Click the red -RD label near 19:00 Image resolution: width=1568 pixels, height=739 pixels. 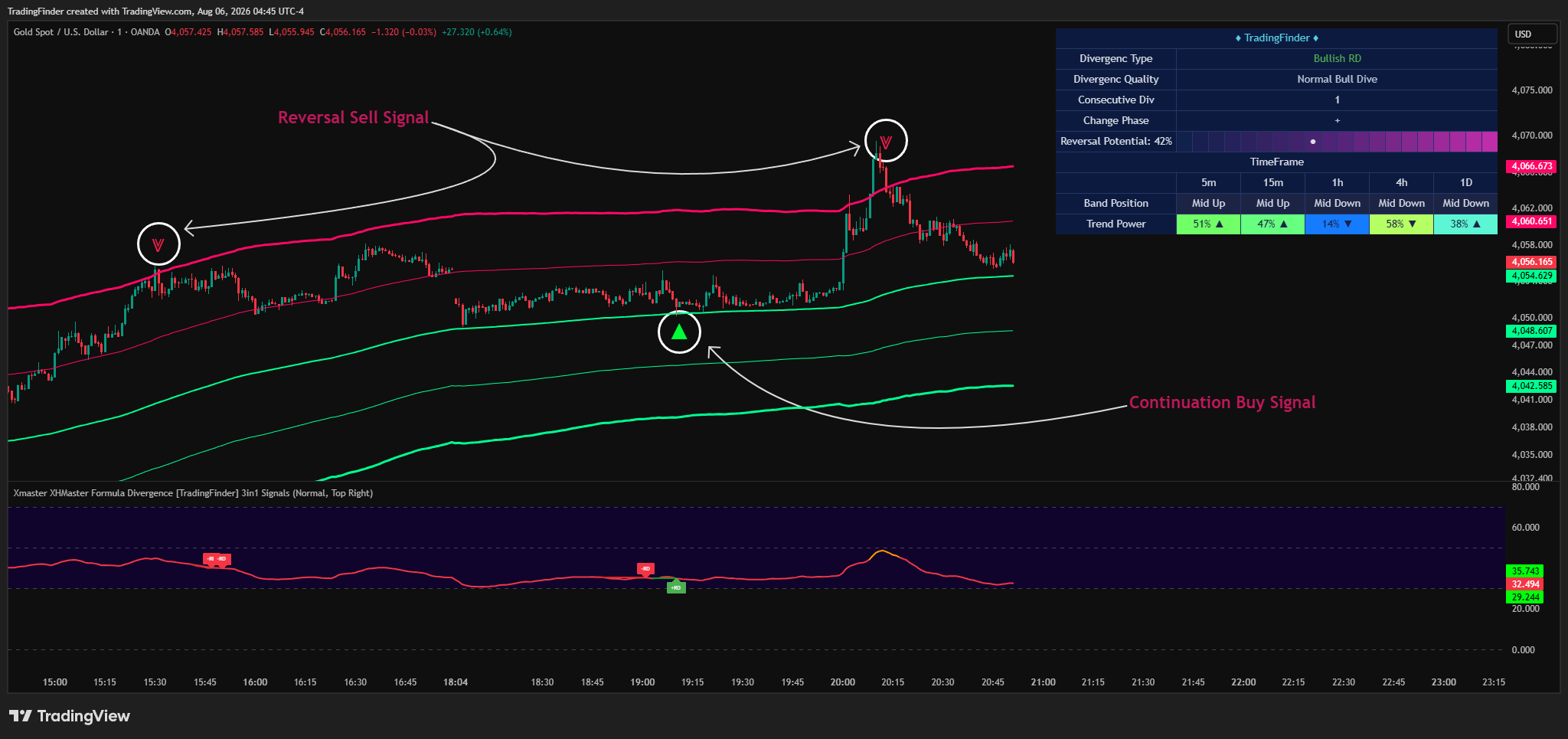pos(646,569)
